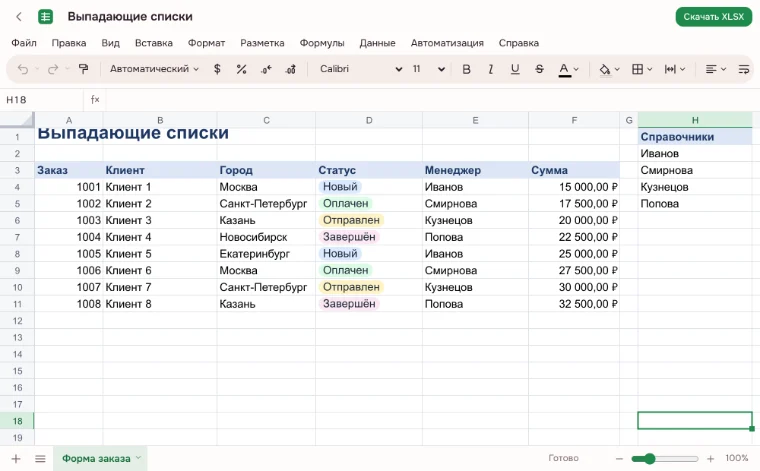Toggle underline formatting
Viewport: 760px width, 471px height.
coord(515,69)
